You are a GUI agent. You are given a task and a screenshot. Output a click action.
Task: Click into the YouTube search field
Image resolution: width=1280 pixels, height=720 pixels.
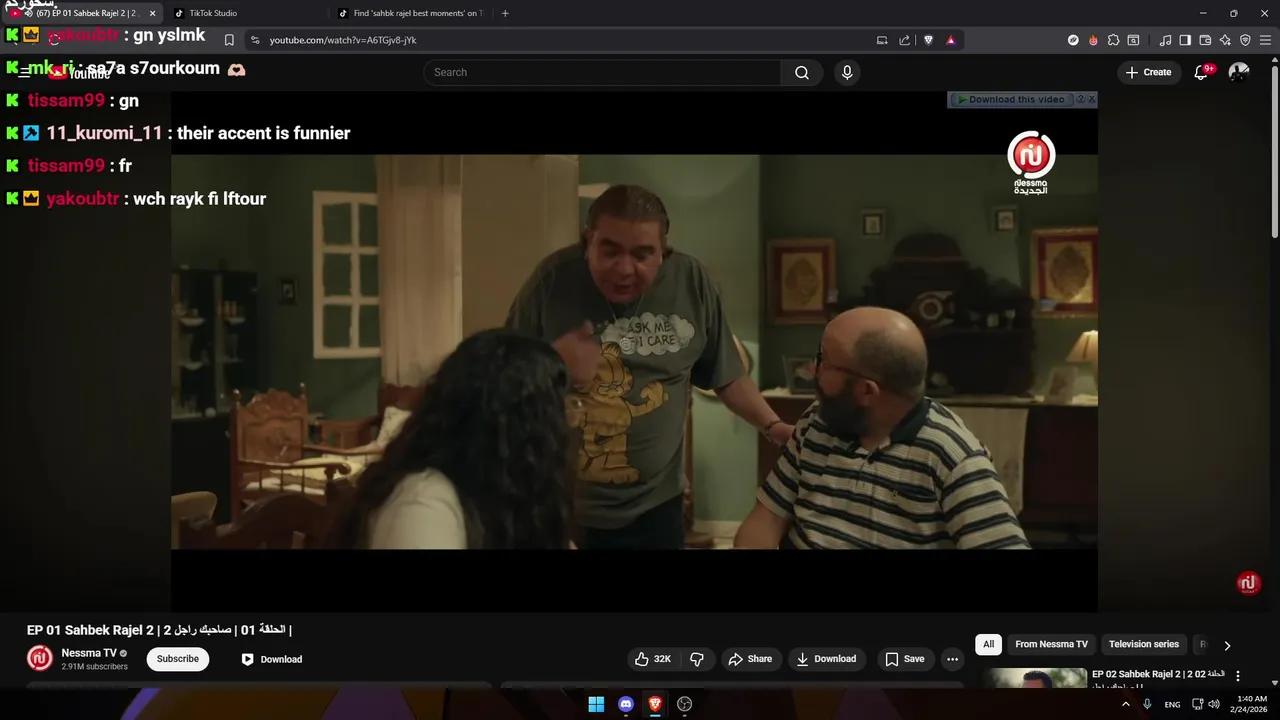click(602, 72)
